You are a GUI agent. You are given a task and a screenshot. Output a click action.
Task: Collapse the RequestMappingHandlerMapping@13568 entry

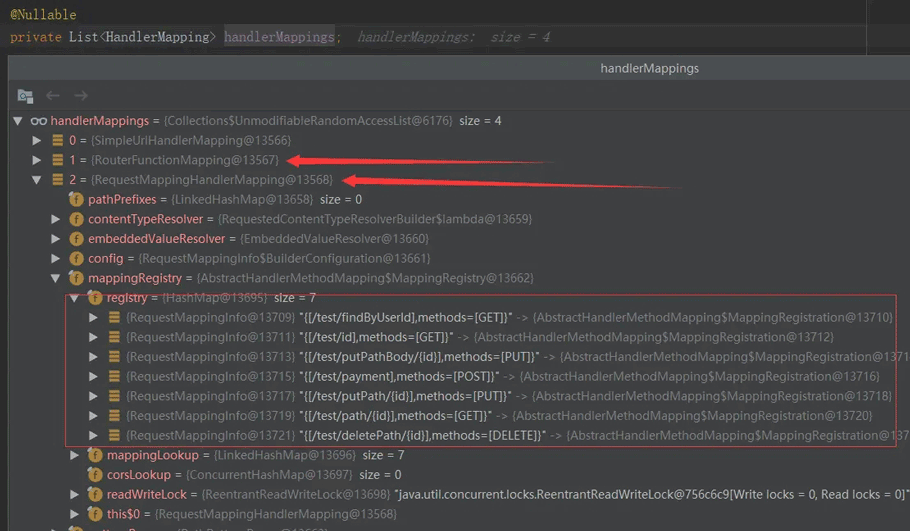pyautogui.click(x=37, y=180)
